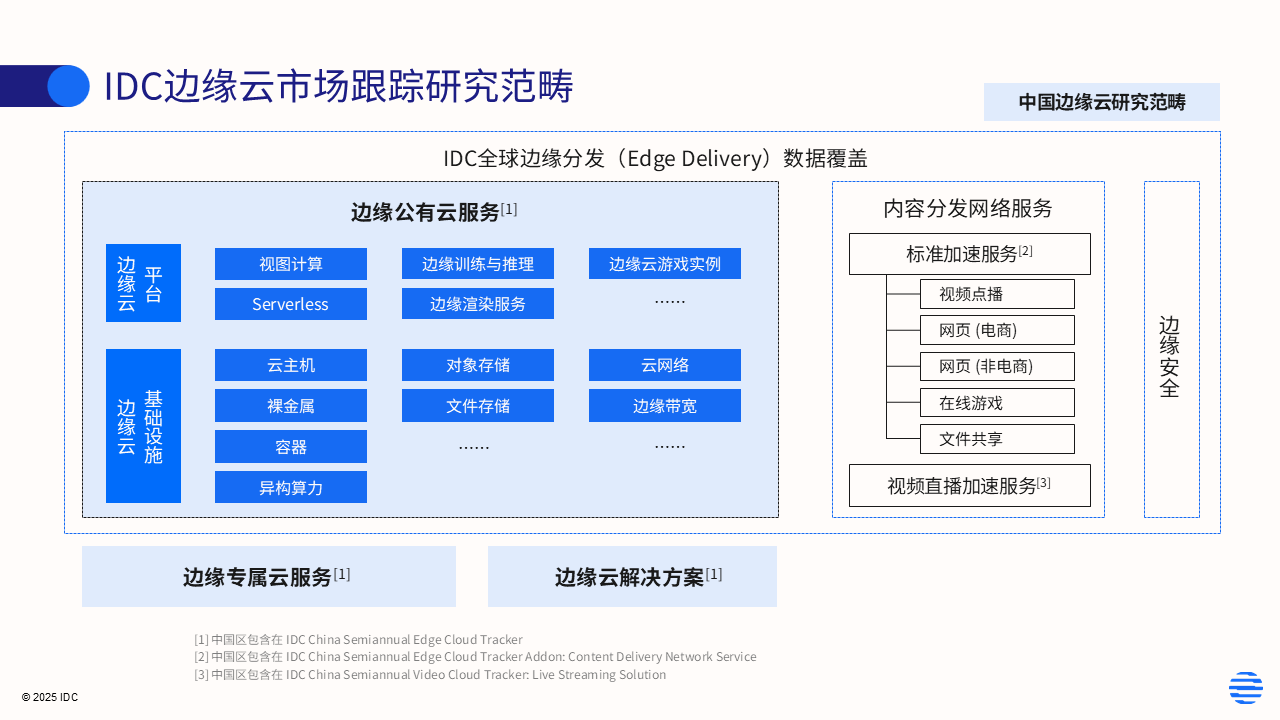Click the 边缘带宽 block
The width and height of the screenshot is (1280, 720).
point(665,406)
